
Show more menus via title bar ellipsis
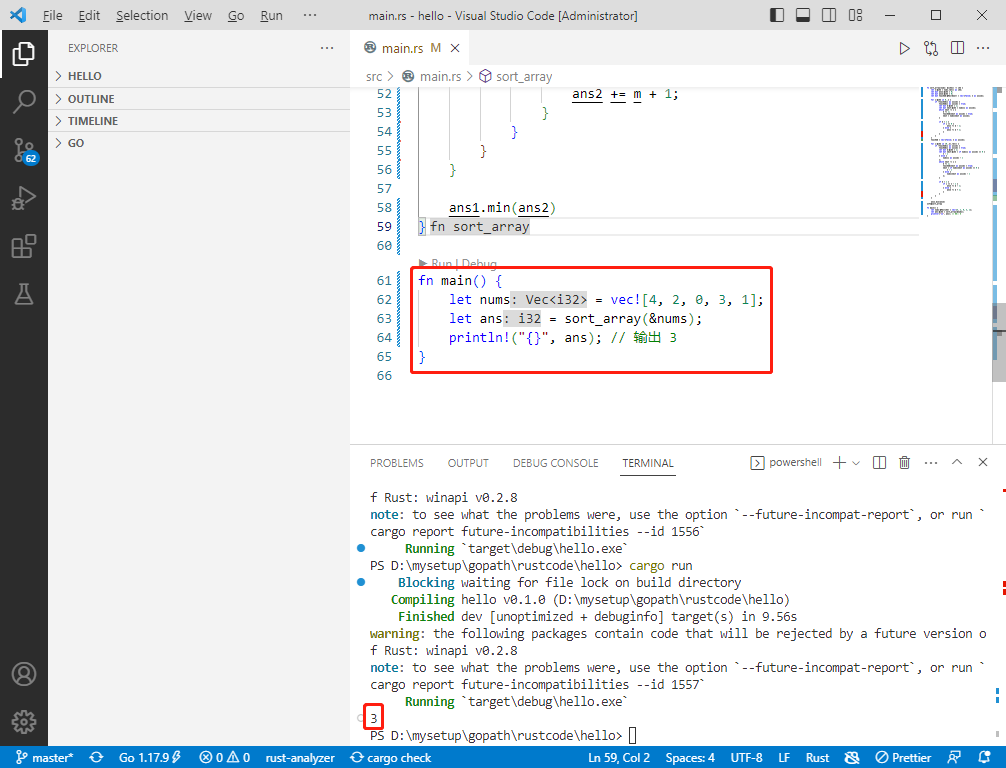[x=310, y=15]
